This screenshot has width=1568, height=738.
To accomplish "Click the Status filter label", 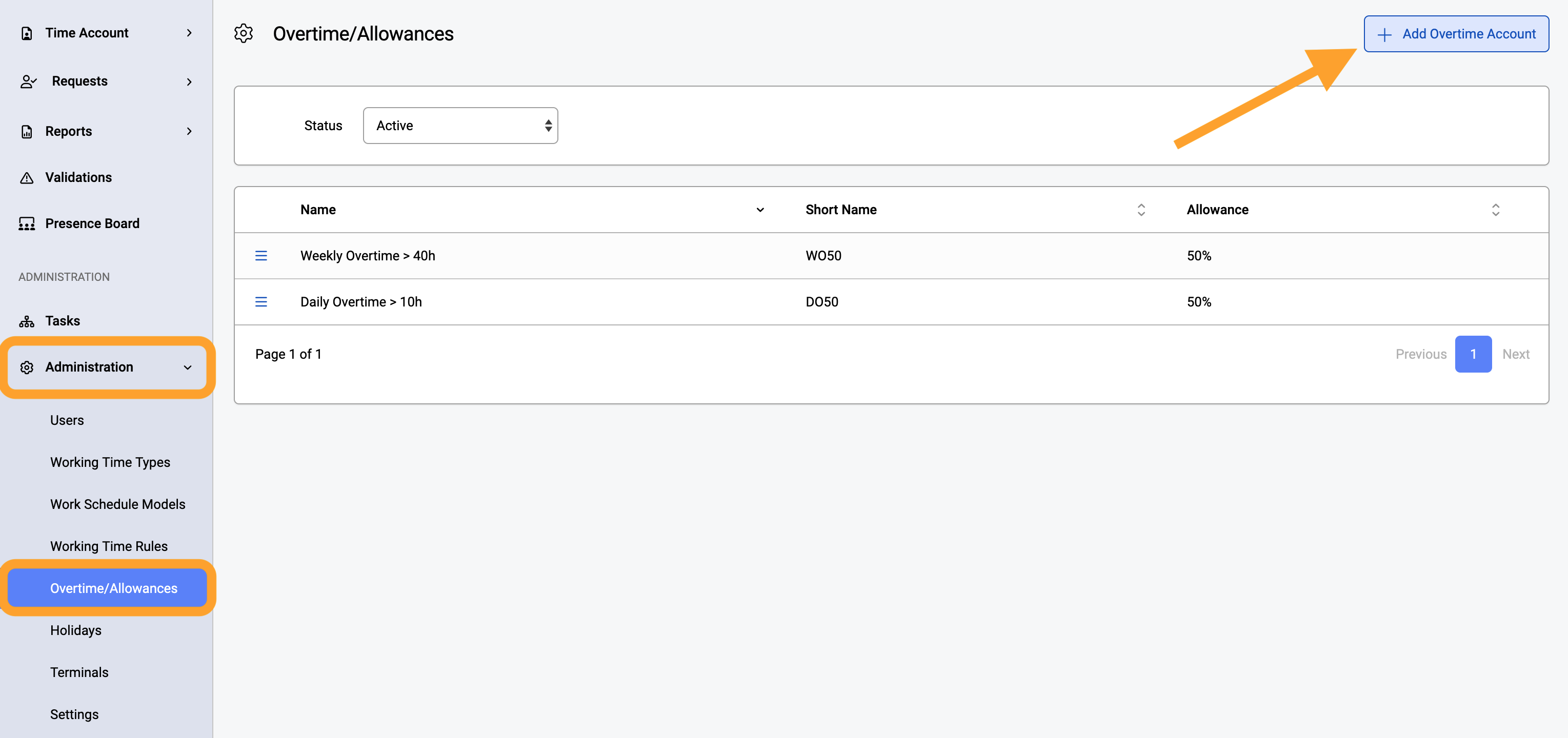I will [323, 126].
